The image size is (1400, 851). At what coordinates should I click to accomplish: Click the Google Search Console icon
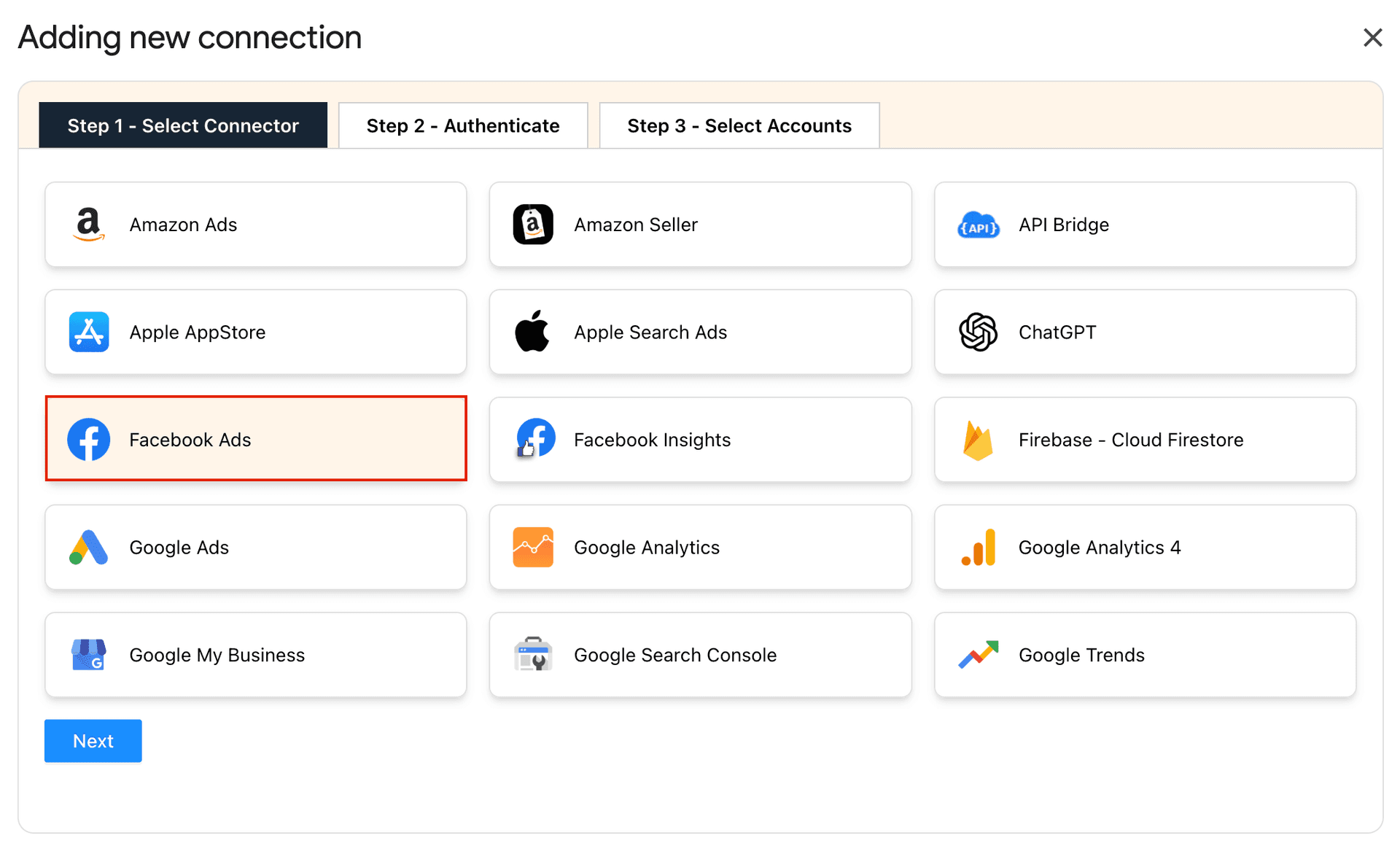[533, 654]
